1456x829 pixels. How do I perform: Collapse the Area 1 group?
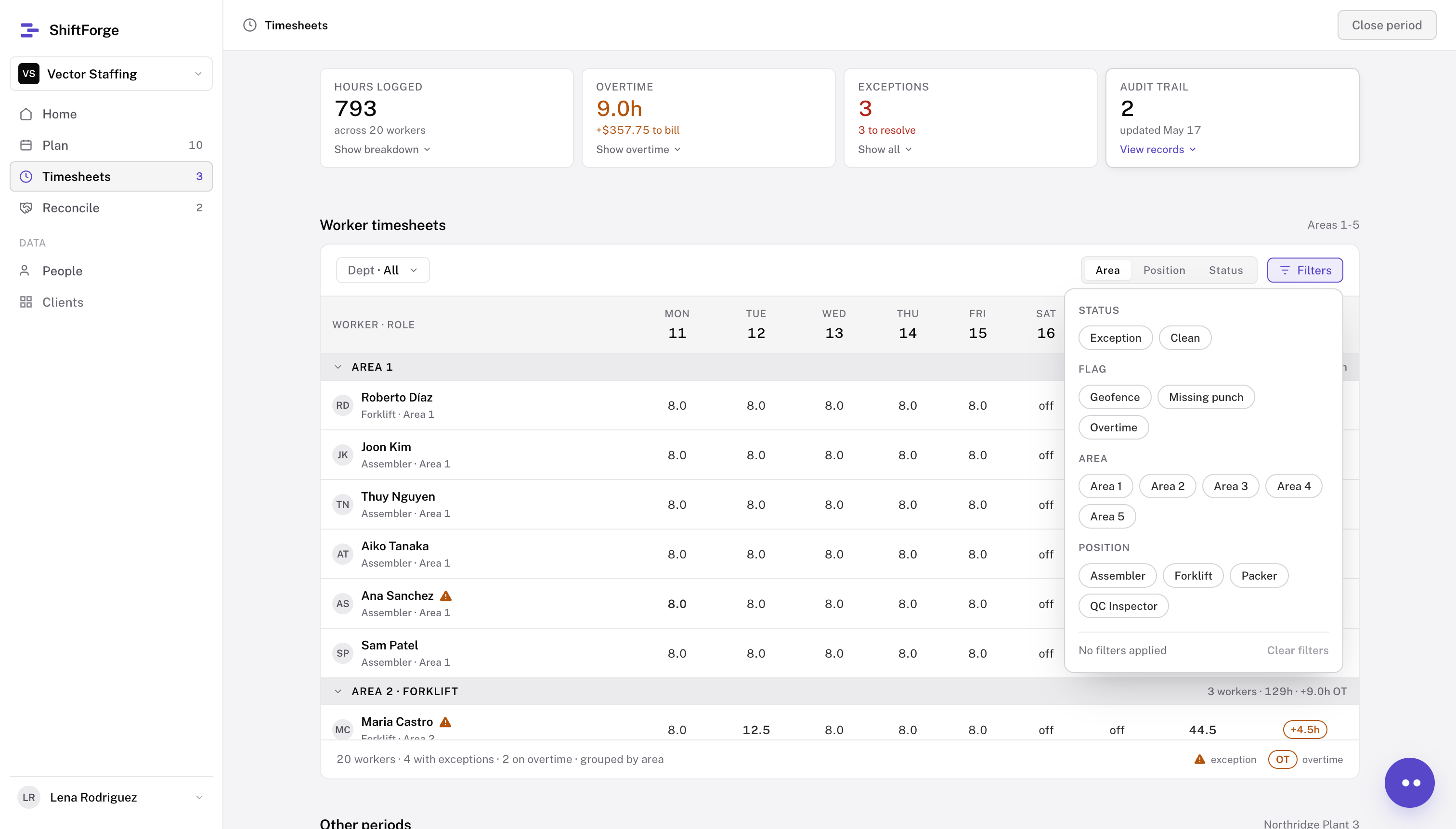pos(338,367)
